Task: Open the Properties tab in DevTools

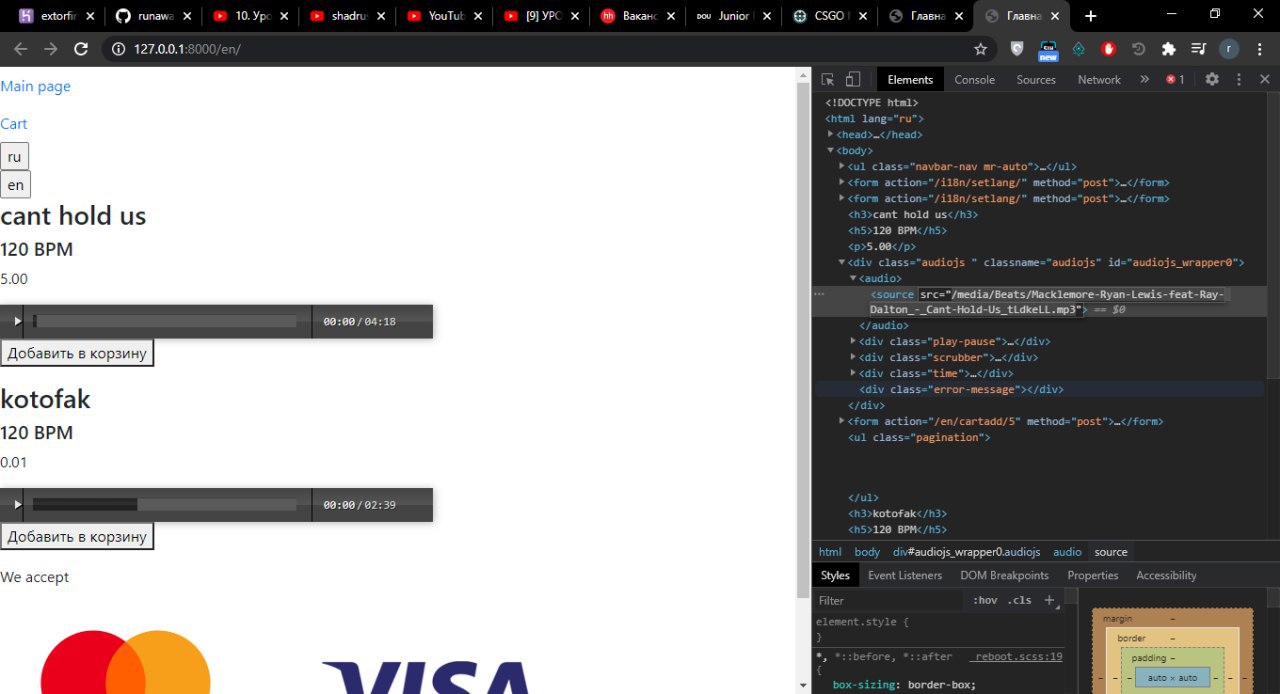Action: point(1092,575)
